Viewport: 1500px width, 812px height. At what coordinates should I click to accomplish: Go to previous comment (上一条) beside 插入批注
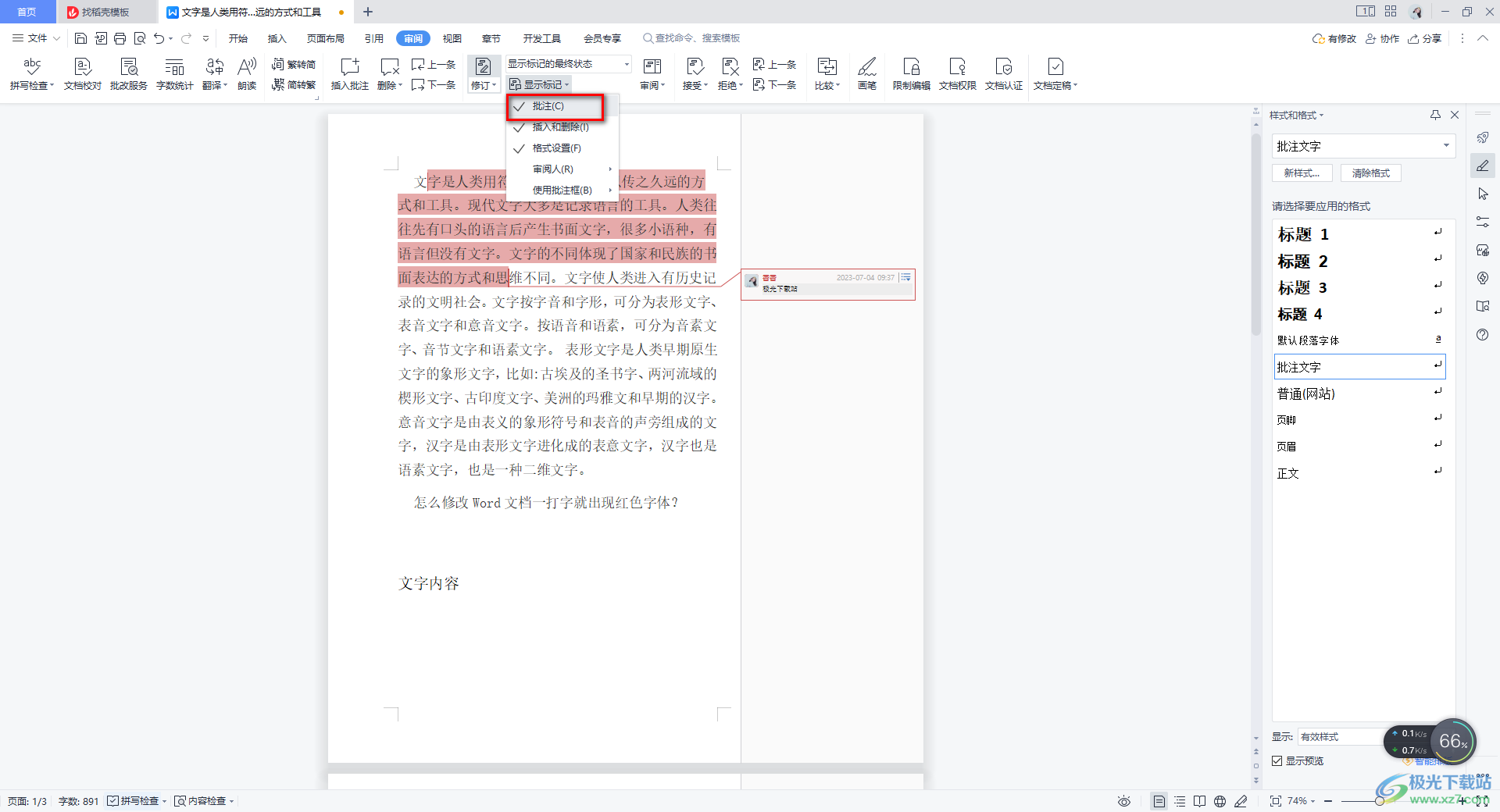tap(434, 64)
